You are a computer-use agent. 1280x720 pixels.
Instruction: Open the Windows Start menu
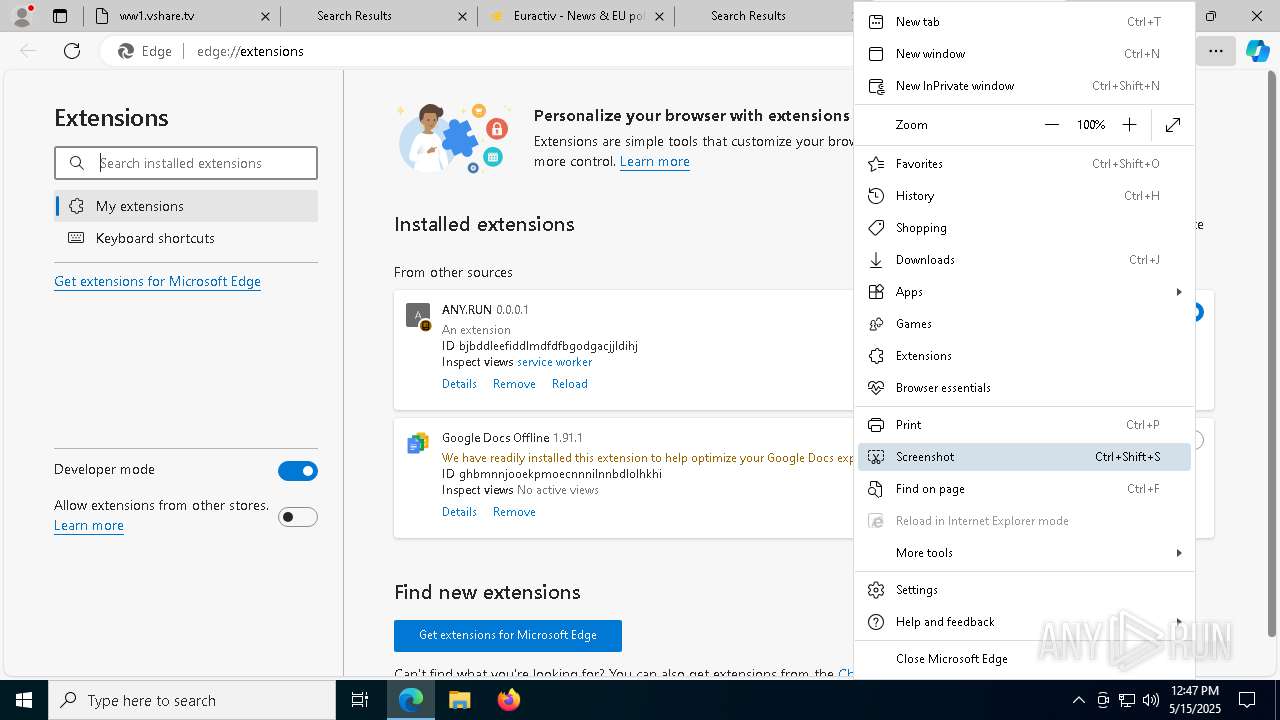click(x=24, y=700)
